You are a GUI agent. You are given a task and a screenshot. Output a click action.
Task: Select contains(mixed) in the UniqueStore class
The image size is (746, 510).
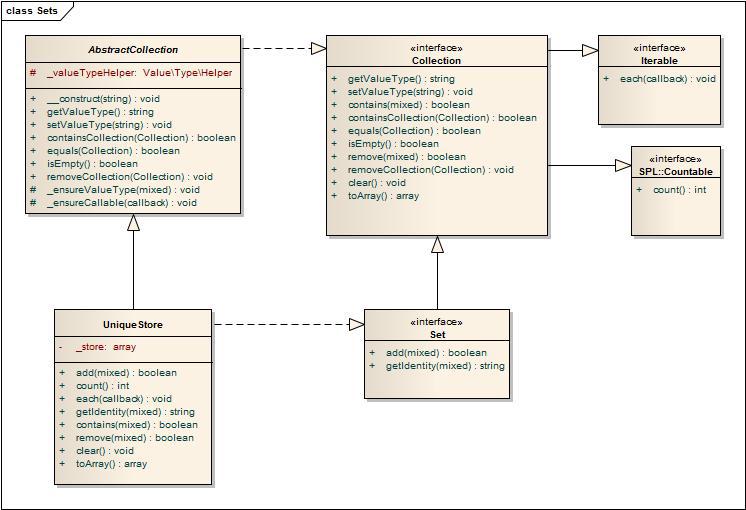pyautogui.click(x=128, y=425)
